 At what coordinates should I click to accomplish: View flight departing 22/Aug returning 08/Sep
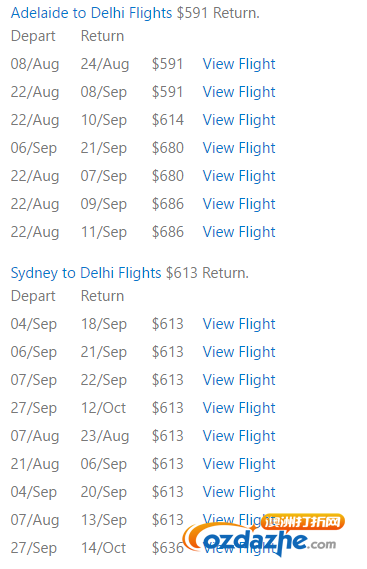coord(239,92)
